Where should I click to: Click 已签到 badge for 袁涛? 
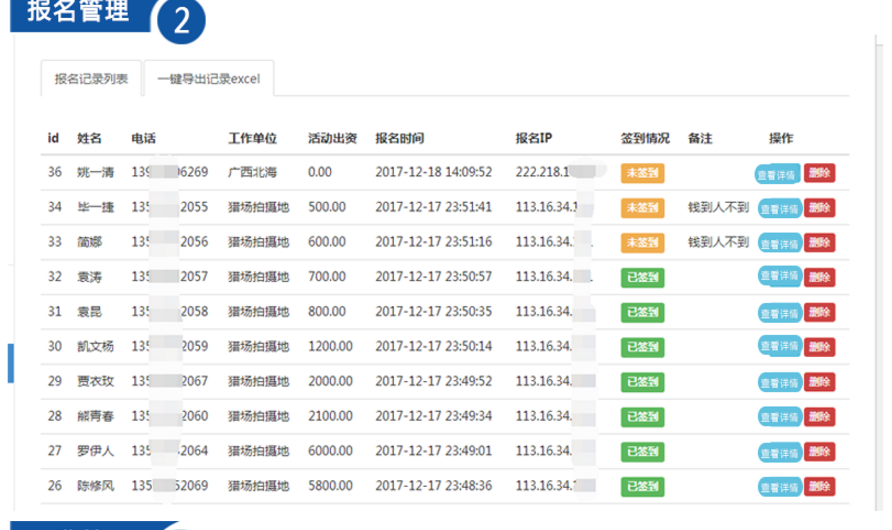(x=642, y=278)
